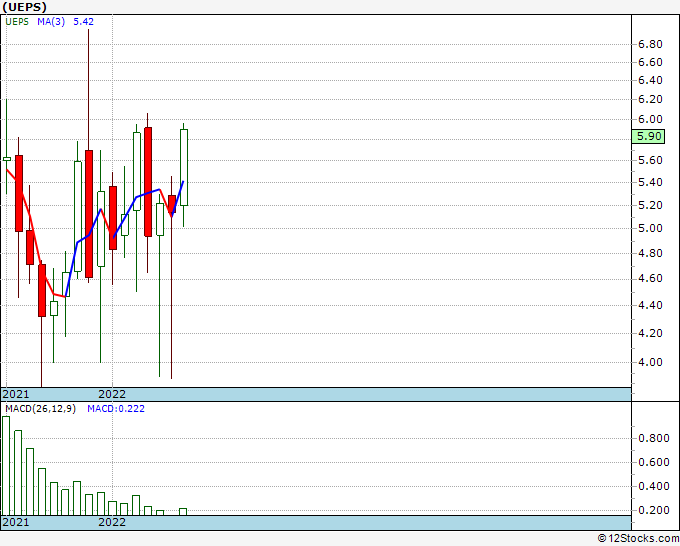Click the 4.80 price axis label

pos(650,253)
